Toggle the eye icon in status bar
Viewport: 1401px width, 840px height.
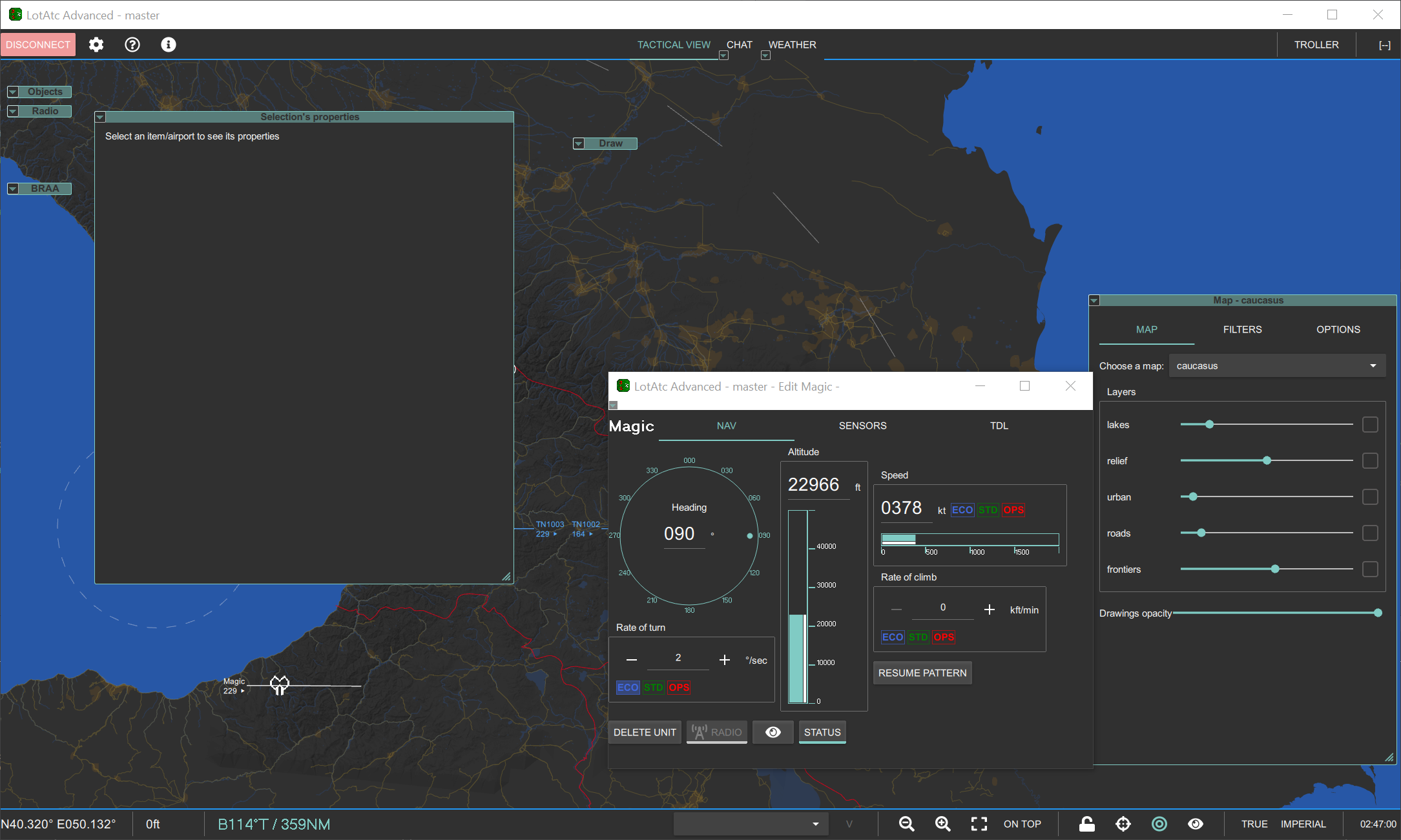point(1196,824)
